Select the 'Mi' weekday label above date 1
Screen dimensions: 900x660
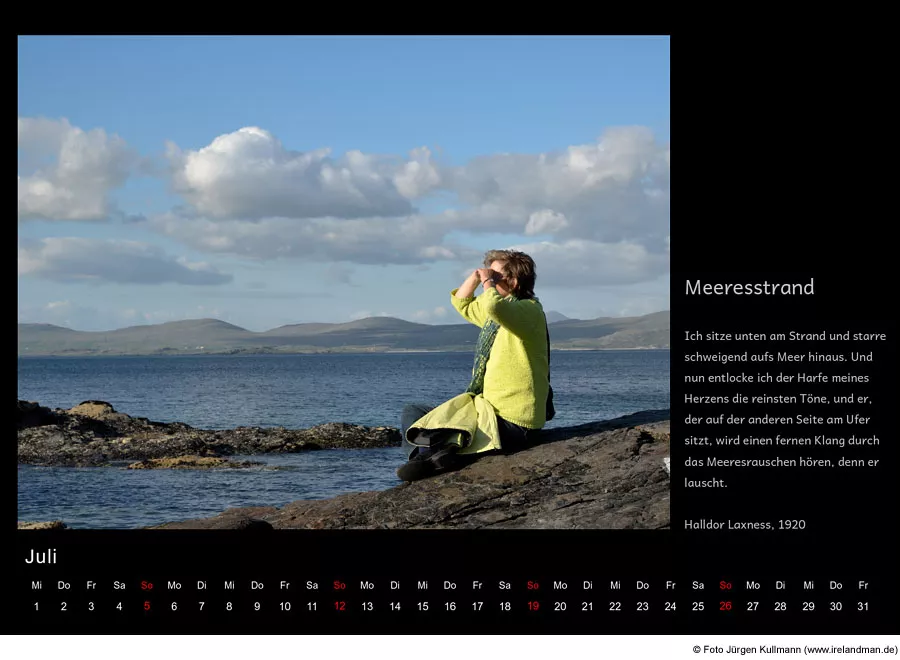click(36, 585)
